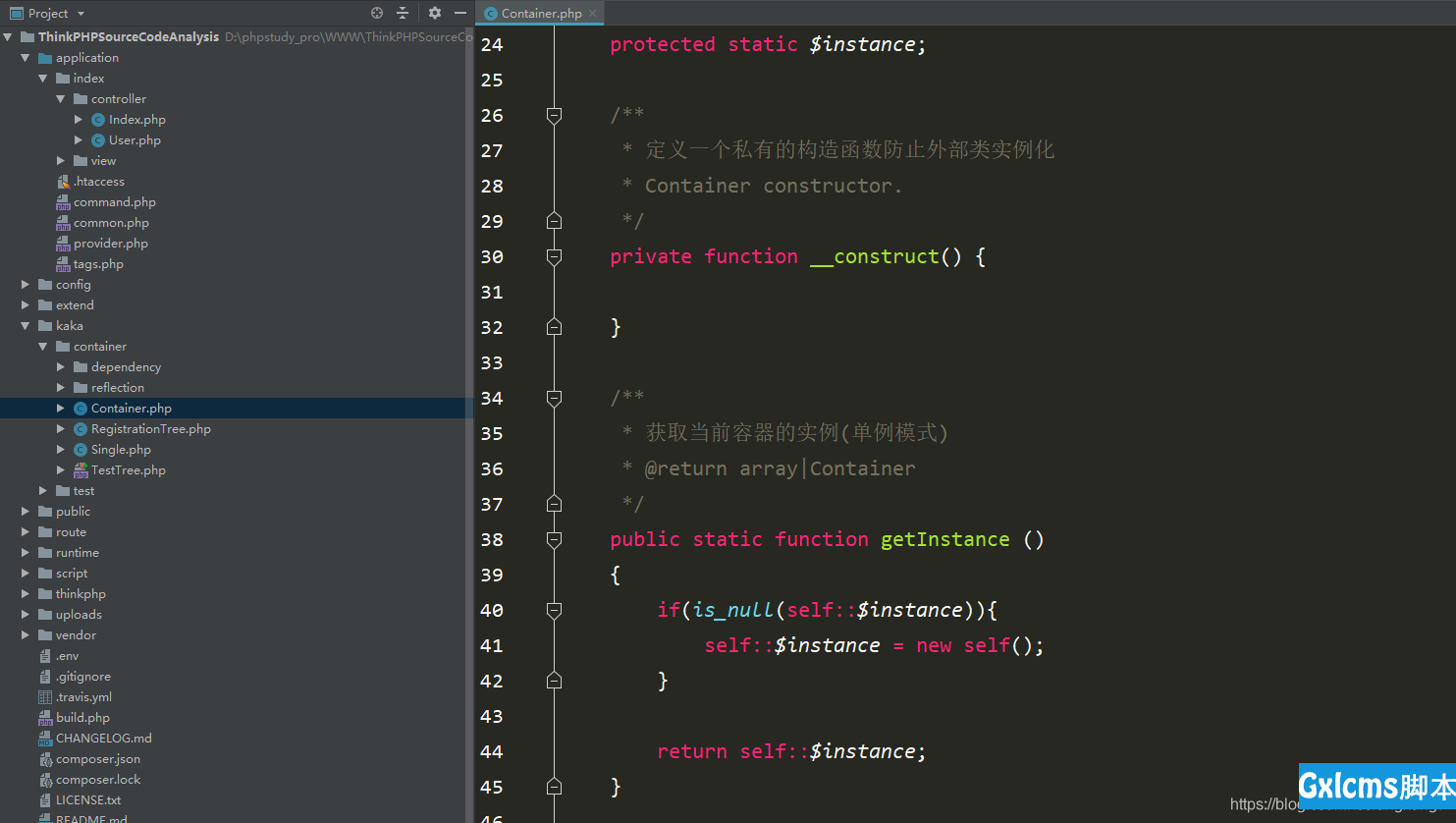Click the collapse all icon in Project panel
Image resolution: width=1456 pixels, height=823 pixels.
pyautogui.click(x=403, y=13)
